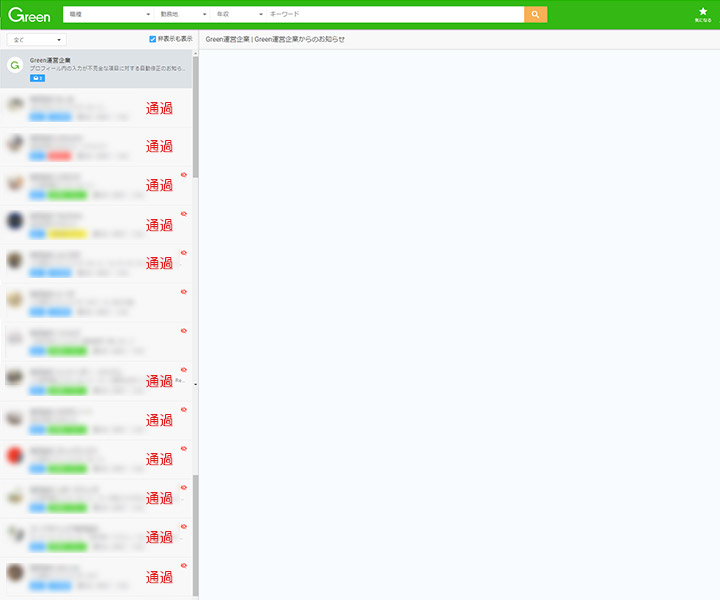The image size is (720, 600).
Task: Click the dark navy avatar in message list
Action: tap(15, 221)
